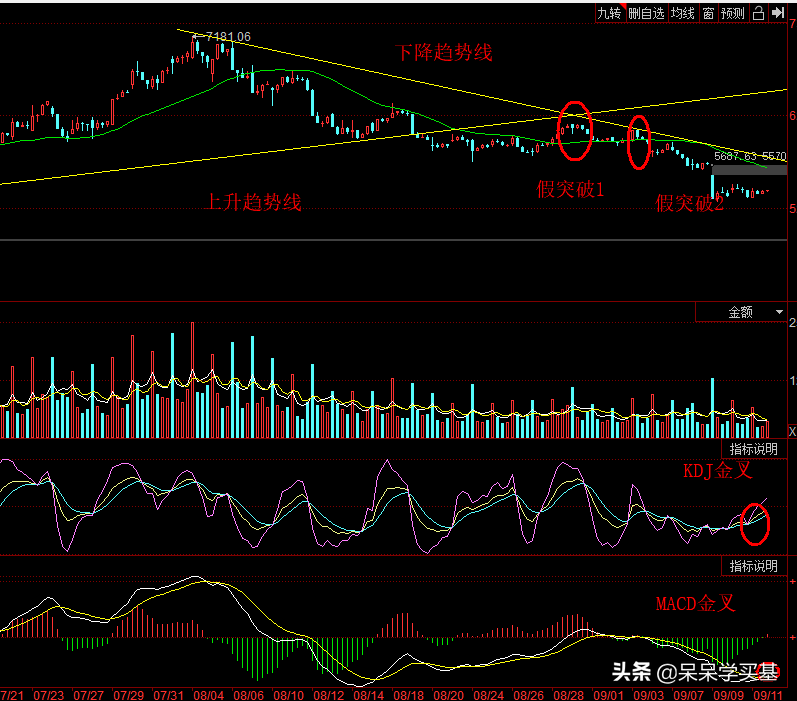Toggle the 九转 indicator button

coord(609,13)
